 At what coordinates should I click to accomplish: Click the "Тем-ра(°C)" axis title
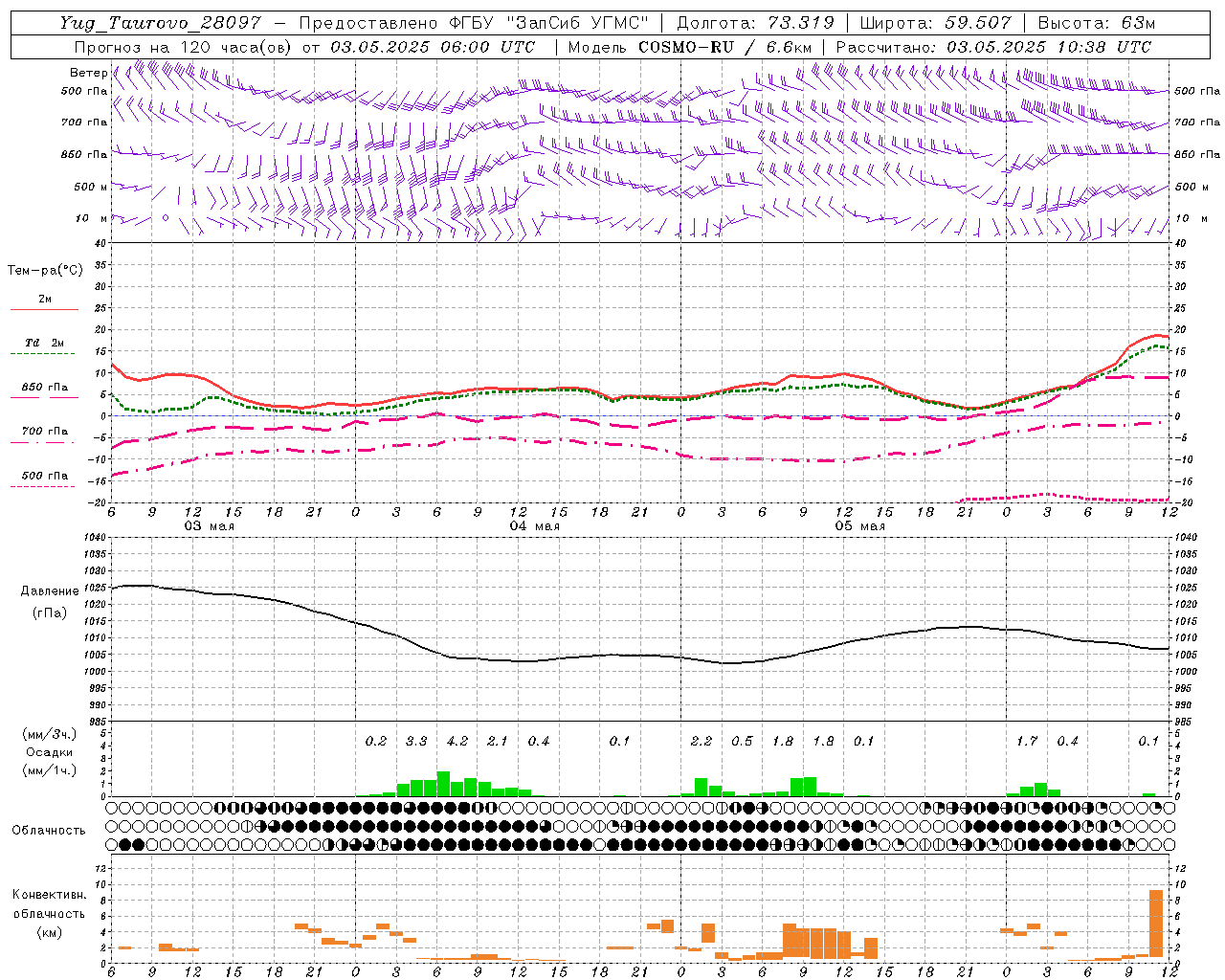click(x=45, y=271)
